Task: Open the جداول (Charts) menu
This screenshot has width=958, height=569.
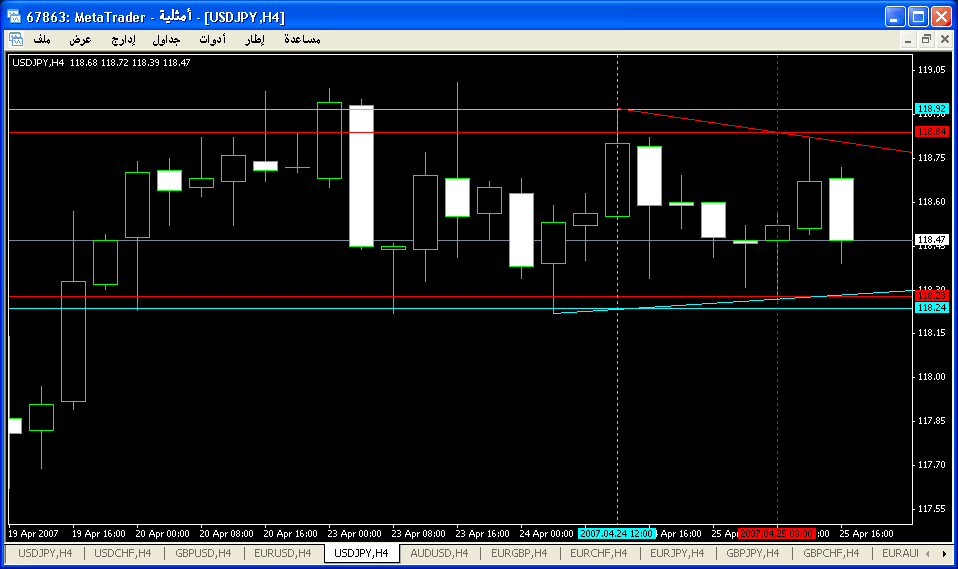Action: (166, 39)
